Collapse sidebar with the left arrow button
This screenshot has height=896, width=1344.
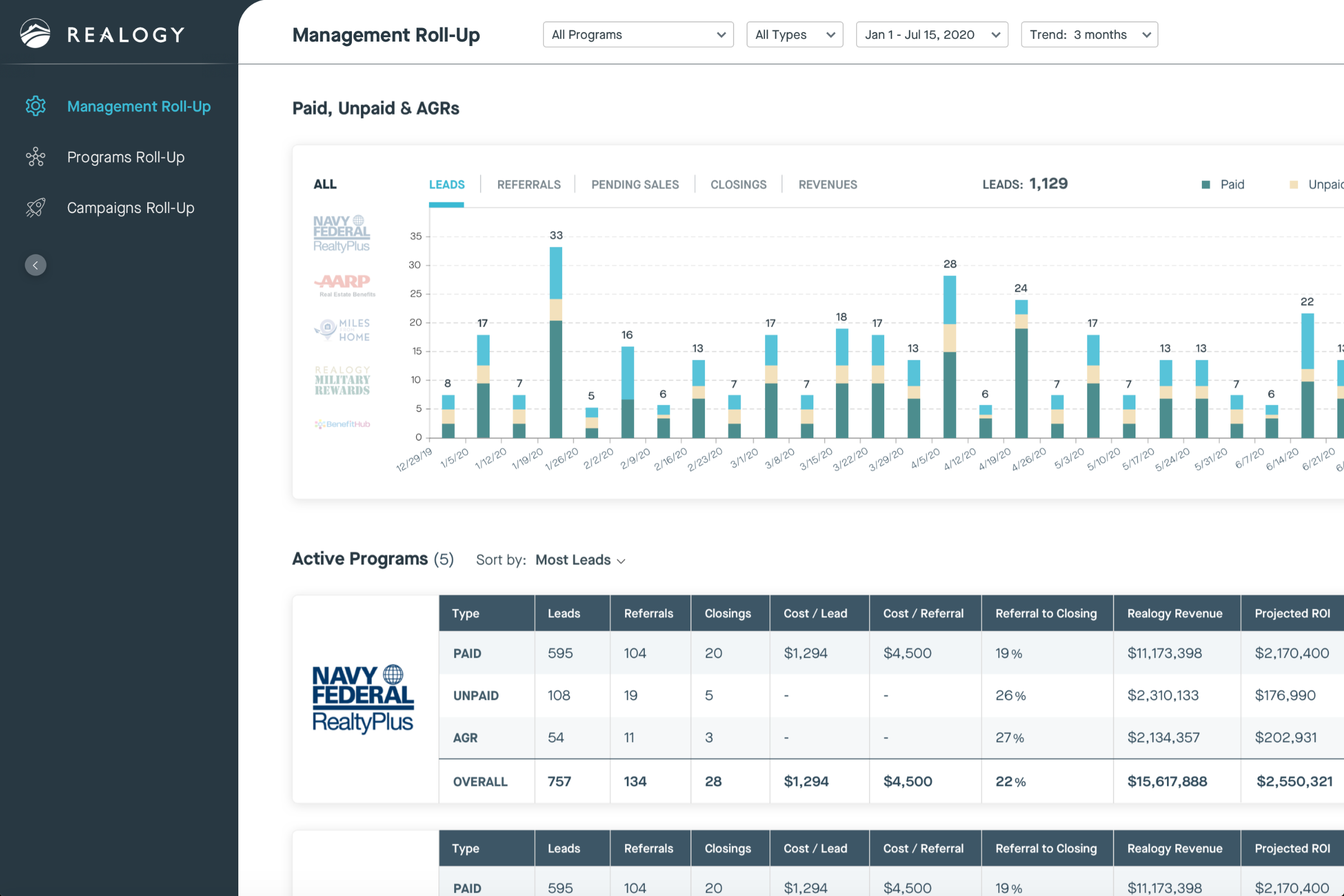point(35,265)
